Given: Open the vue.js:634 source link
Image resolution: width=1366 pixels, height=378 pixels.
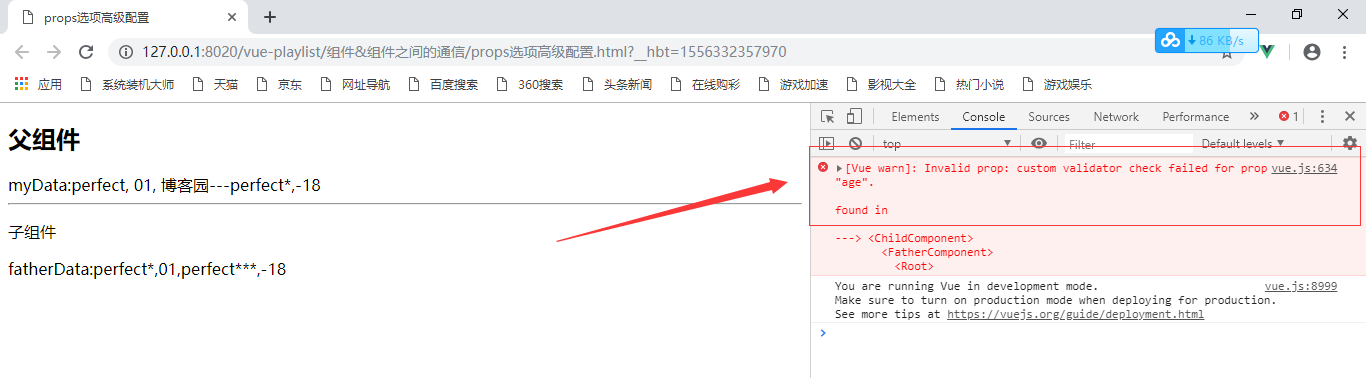Looking at the screenshot, I should (1304, 168).
